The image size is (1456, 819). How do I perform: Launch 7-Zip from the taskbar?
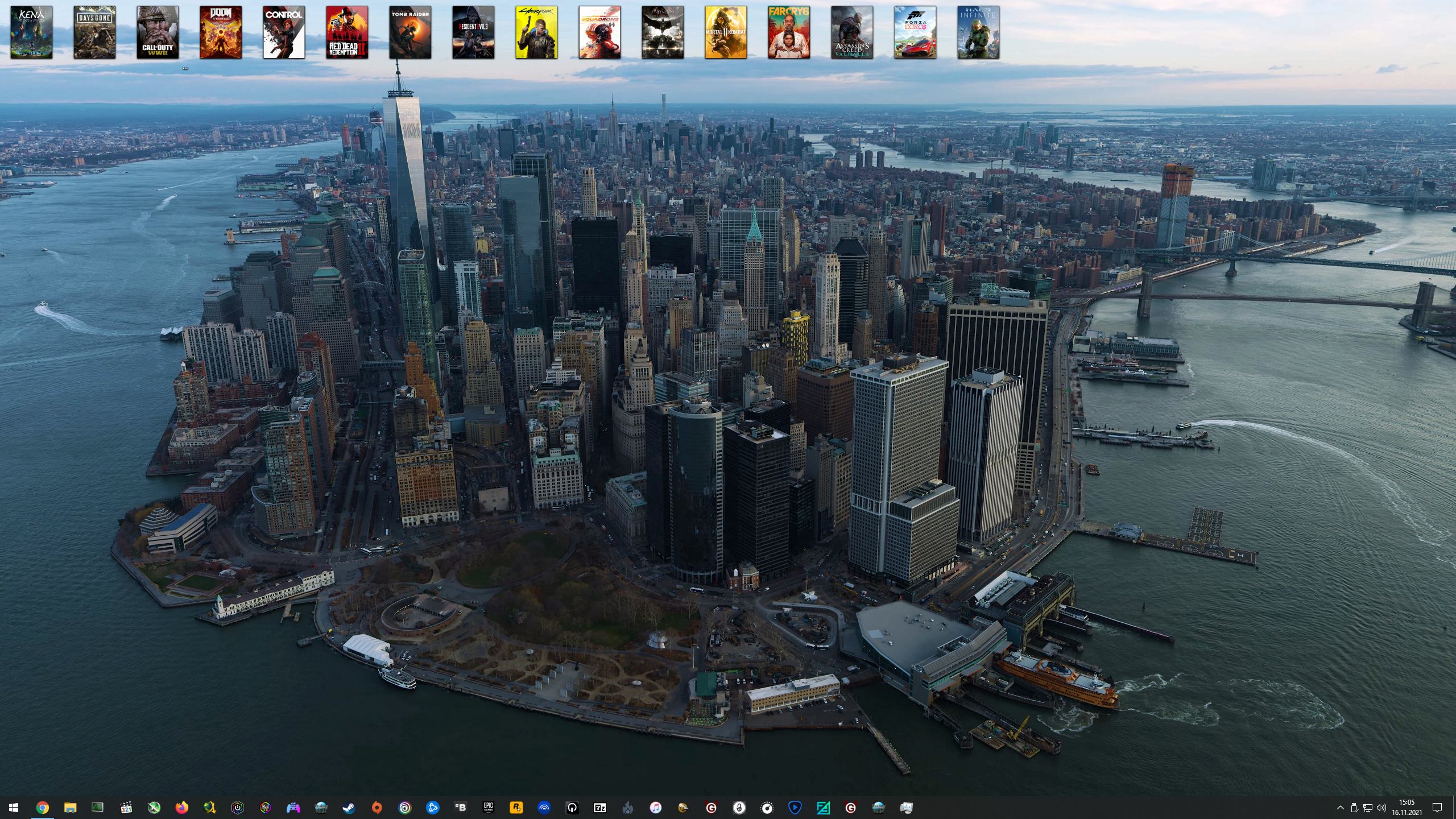pos(599,808)
